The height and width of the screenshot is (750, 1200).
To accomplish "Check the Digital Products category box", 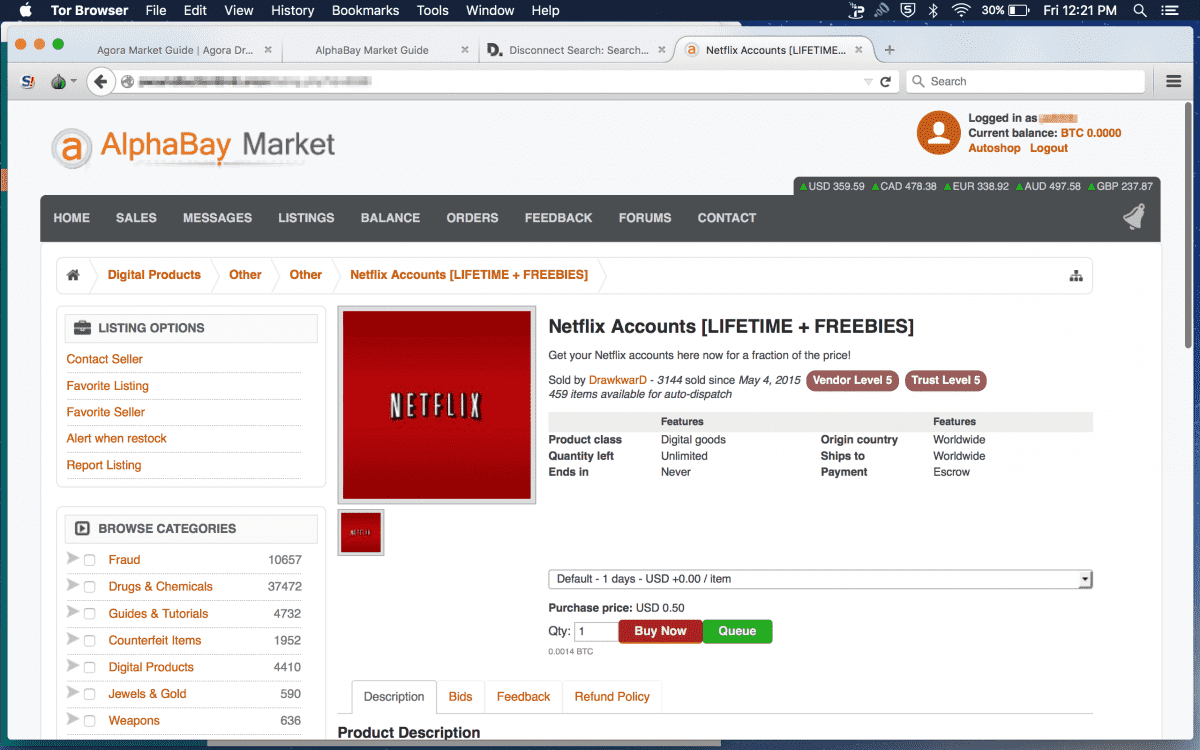I will (x=90, y=668).
